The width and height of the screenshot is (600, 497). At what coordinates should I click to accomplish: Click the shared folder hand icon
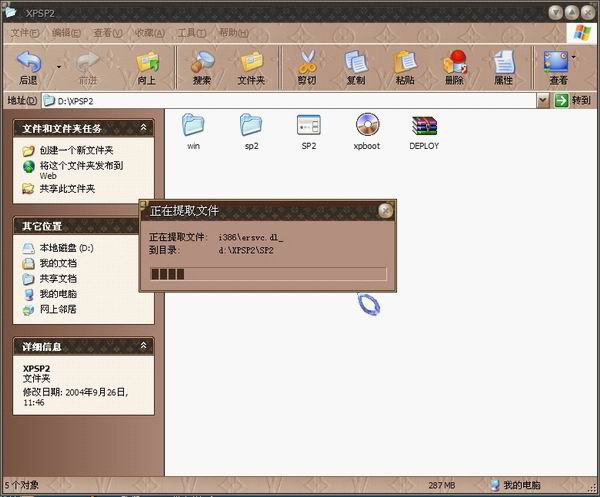click(28, 189)
